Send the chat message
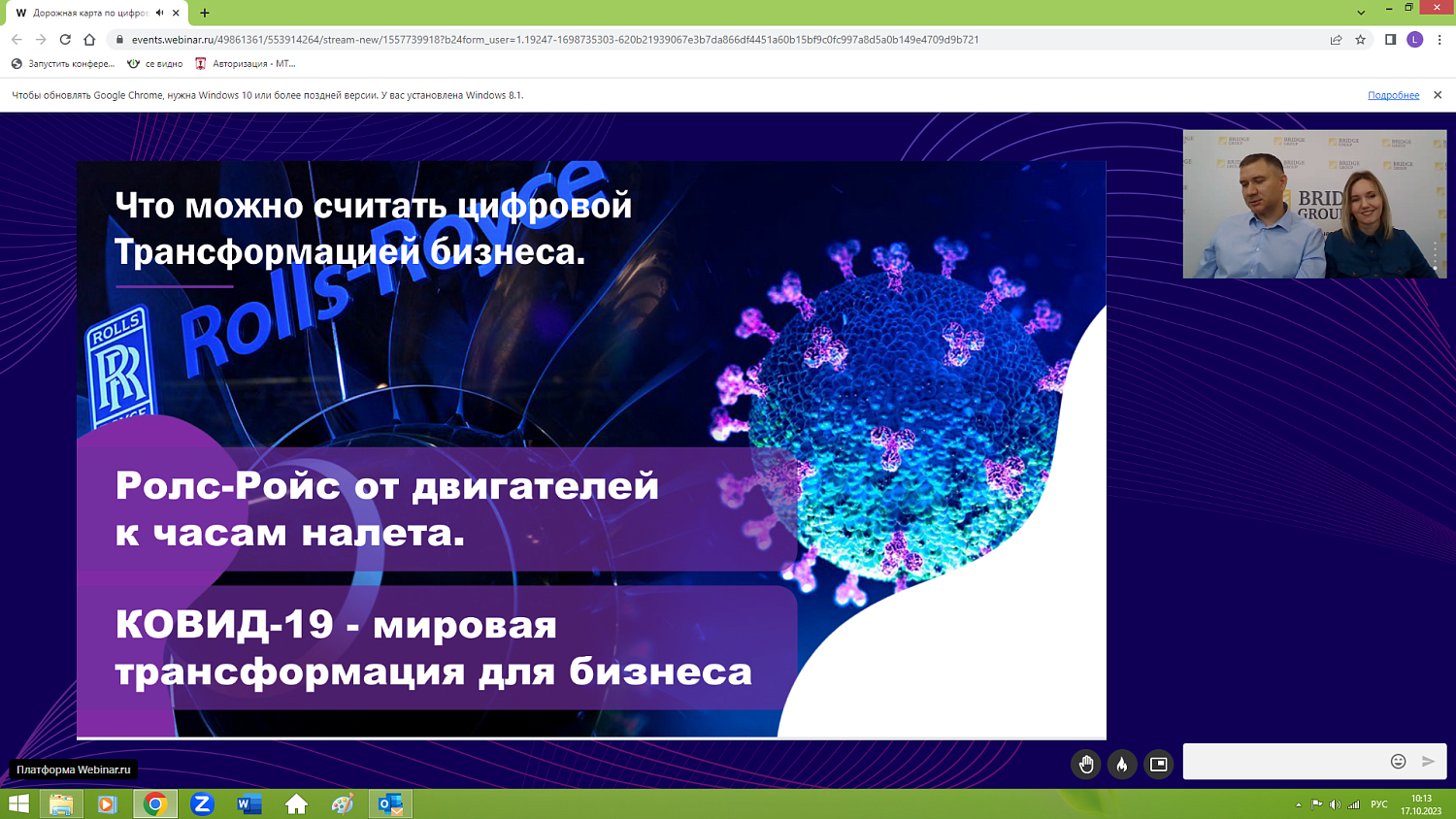The width and height of the screenshot is (1456, 819). pos(1428,762)
